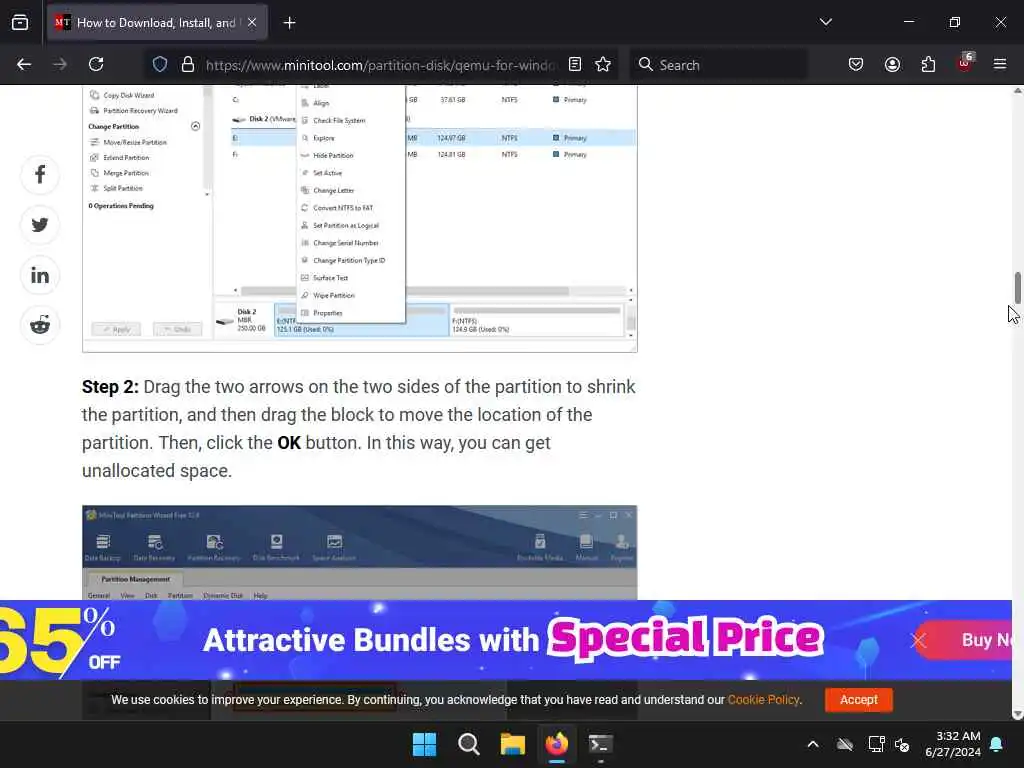Open the notification bell
The height and width of the screenshot is (768, 1024).
[x=997, y=744]
